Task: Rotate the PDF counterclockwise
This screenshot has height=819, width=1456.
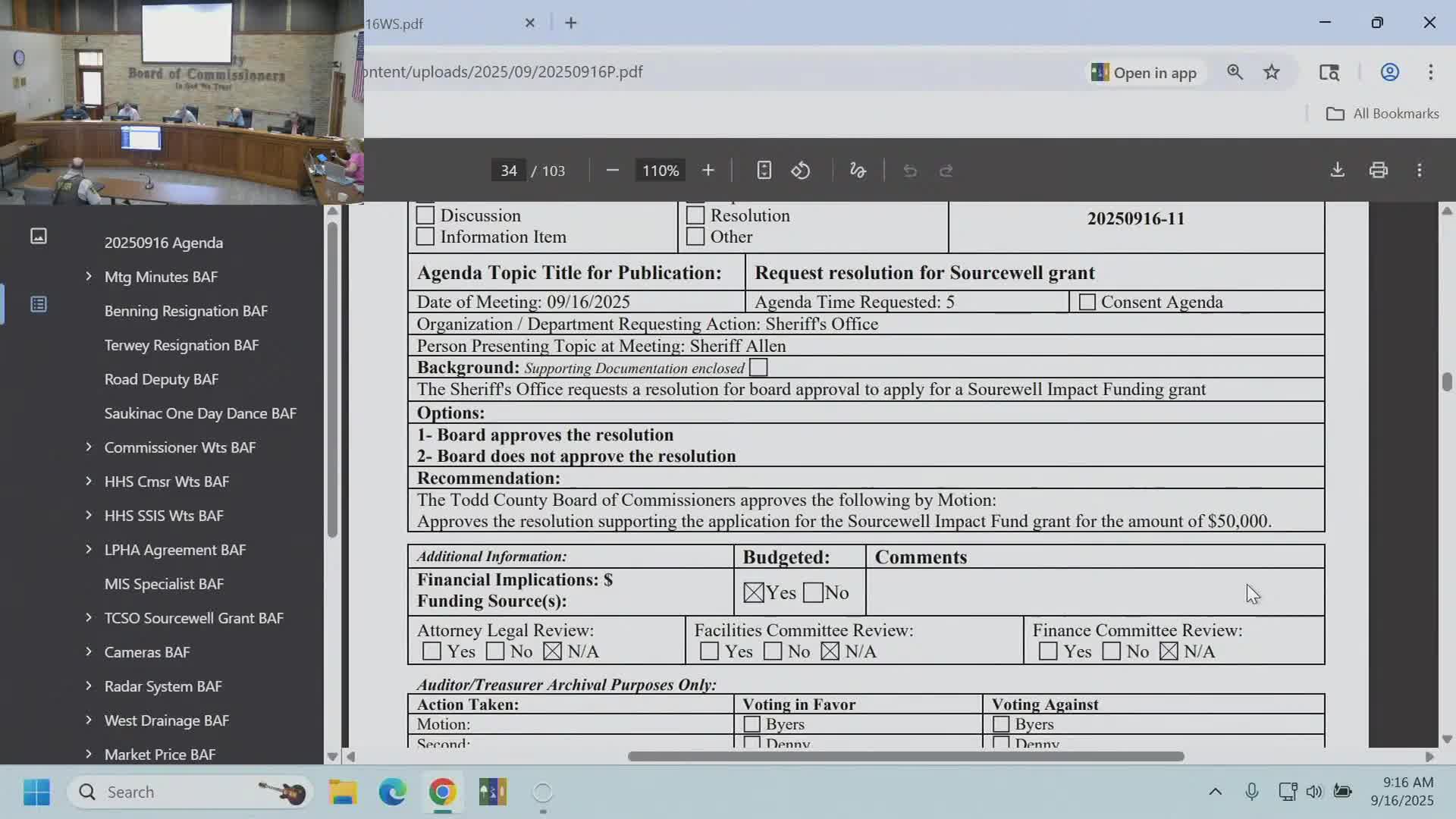Action: point(801,171)
